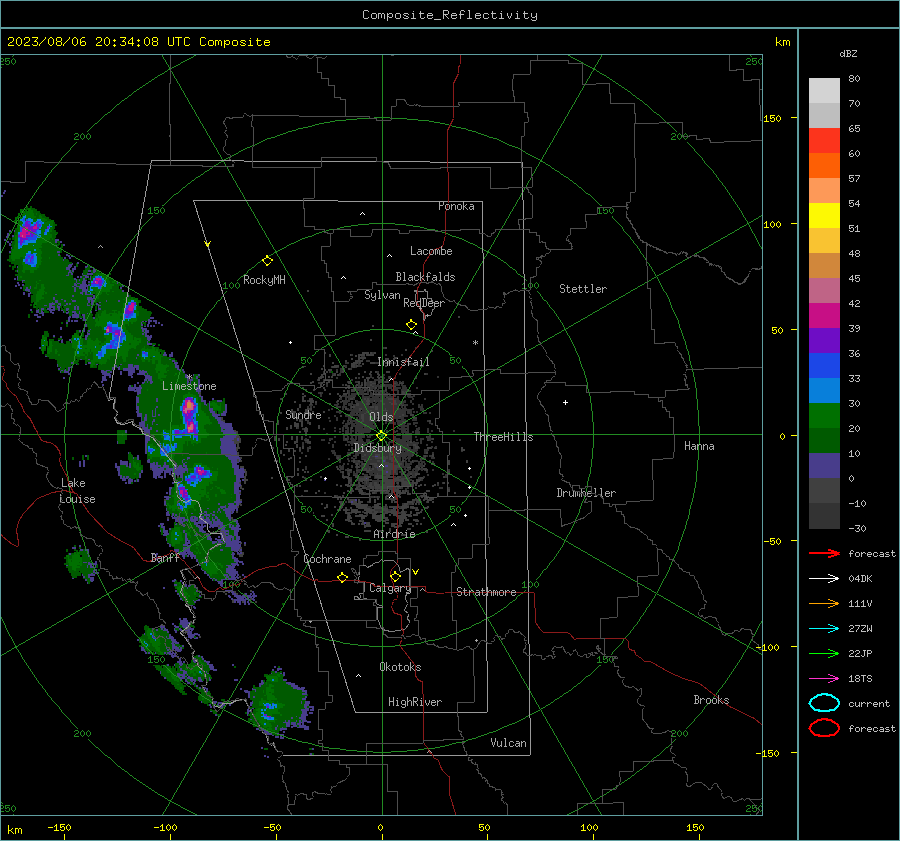
Task: Click the yellow diamond marker below Cochrane
Action: [x=343, y=577]
